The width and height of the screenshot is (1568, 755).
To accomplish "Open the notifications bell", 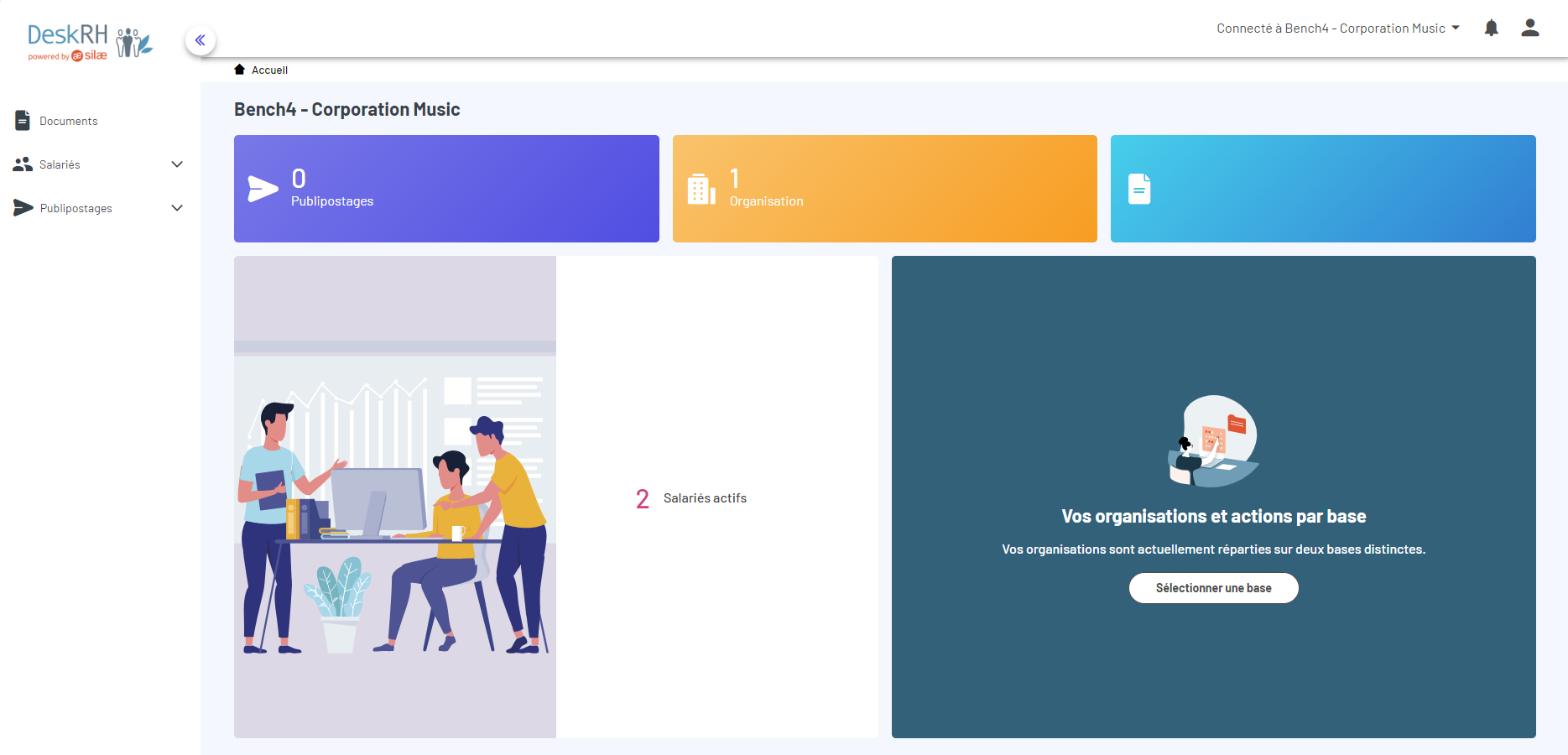I will coord(1491,29).
